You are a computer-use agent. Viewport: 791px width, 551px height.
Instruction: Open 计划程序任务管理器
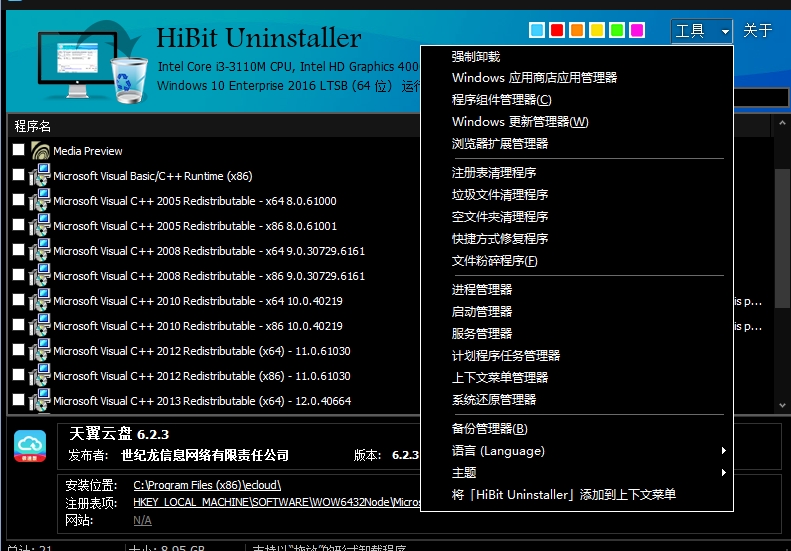point(577,356)
